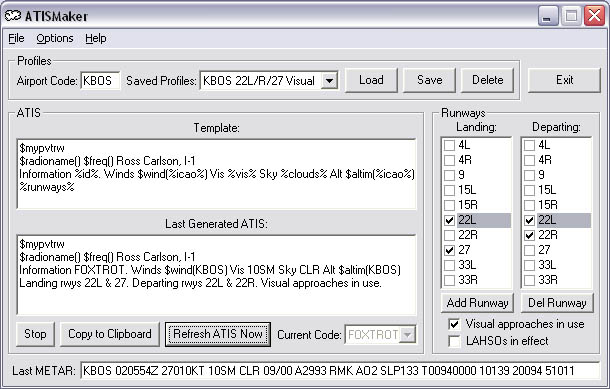
Task: Click Refresh ATIS Now button
Action: [218, 334]
